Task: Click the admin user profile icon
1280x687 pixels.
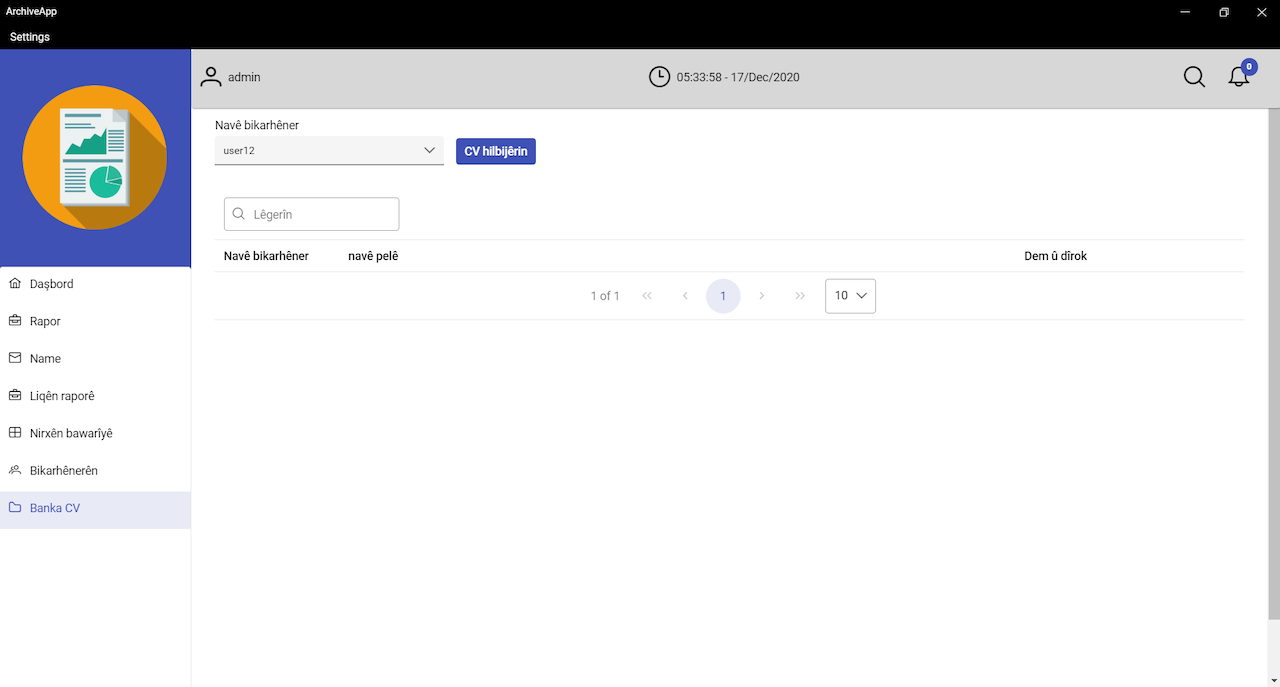Action: pyautogui.click(x=211, y=77)
